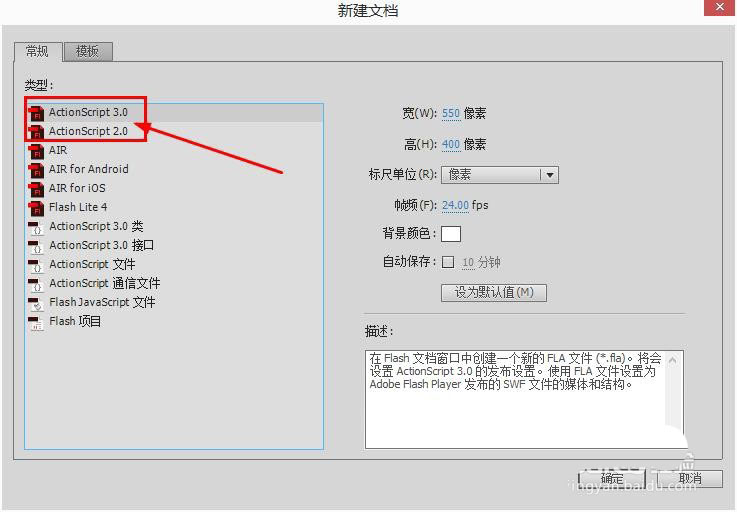Click the 设为默认值(M) button
This screenshot has height=512, width=737.
[494, 292]
